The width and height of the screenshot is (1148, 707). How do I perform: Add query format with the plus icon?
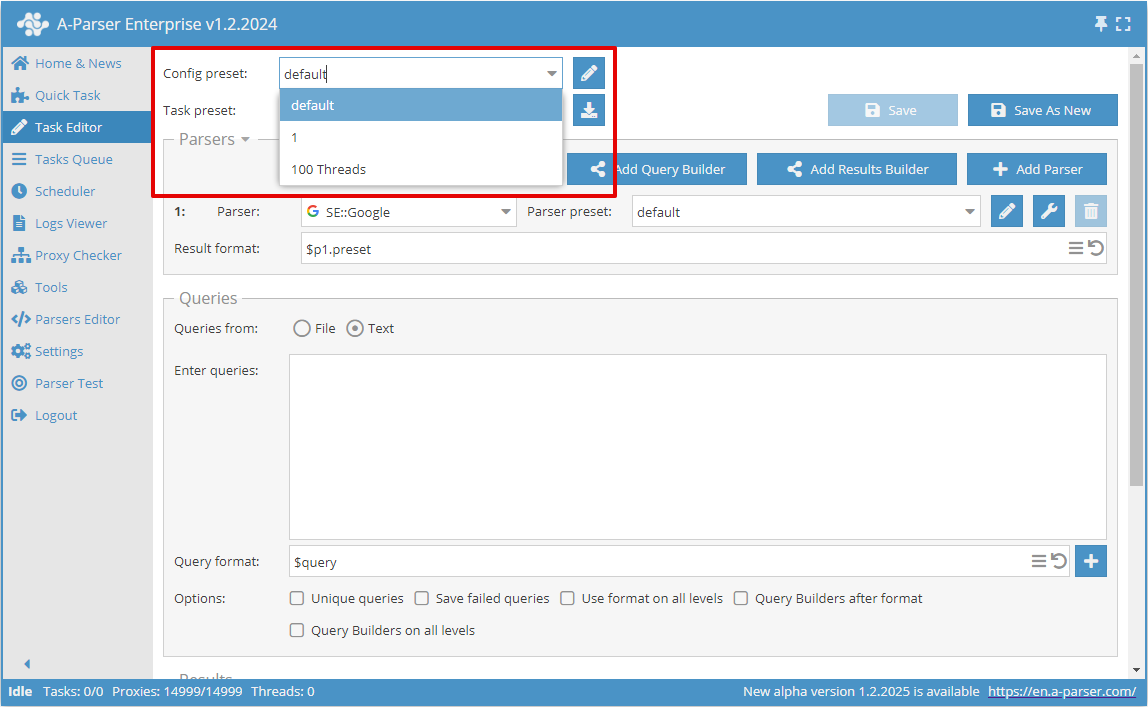click(1090, 561)
